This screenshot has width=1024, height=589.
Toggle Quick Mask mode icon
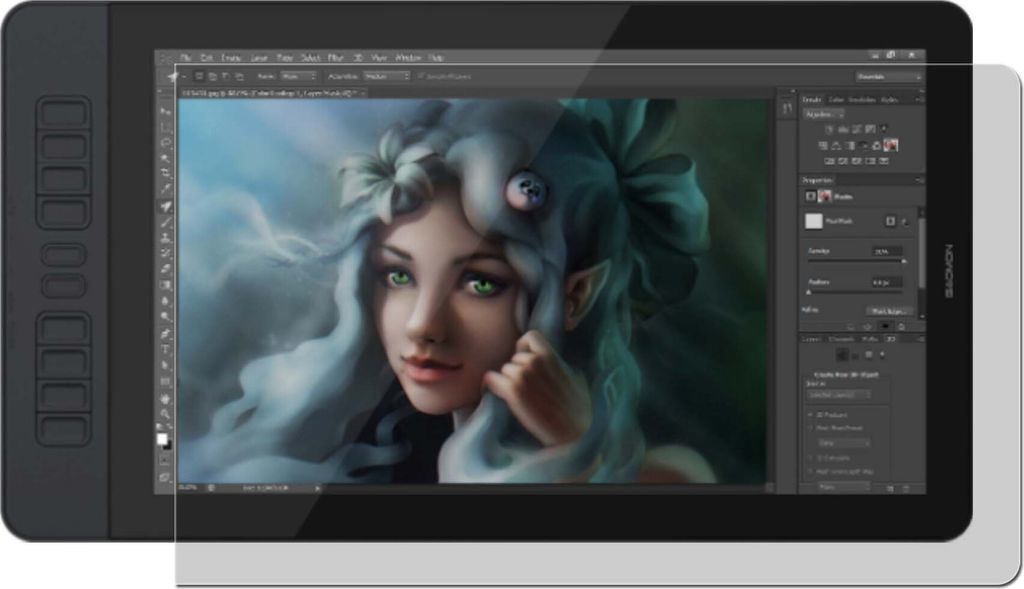pyautogui.click(x=165, y=461)
